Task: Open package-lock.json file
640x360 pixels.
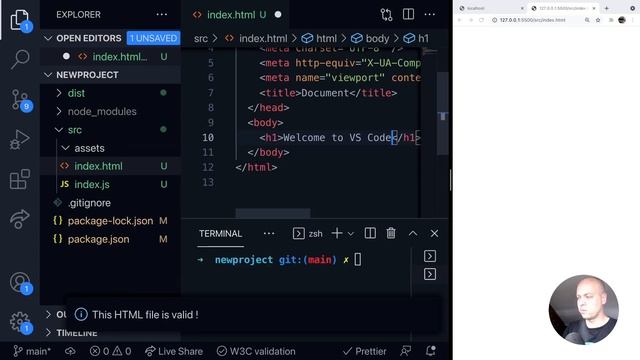Action: coord(110,221)
